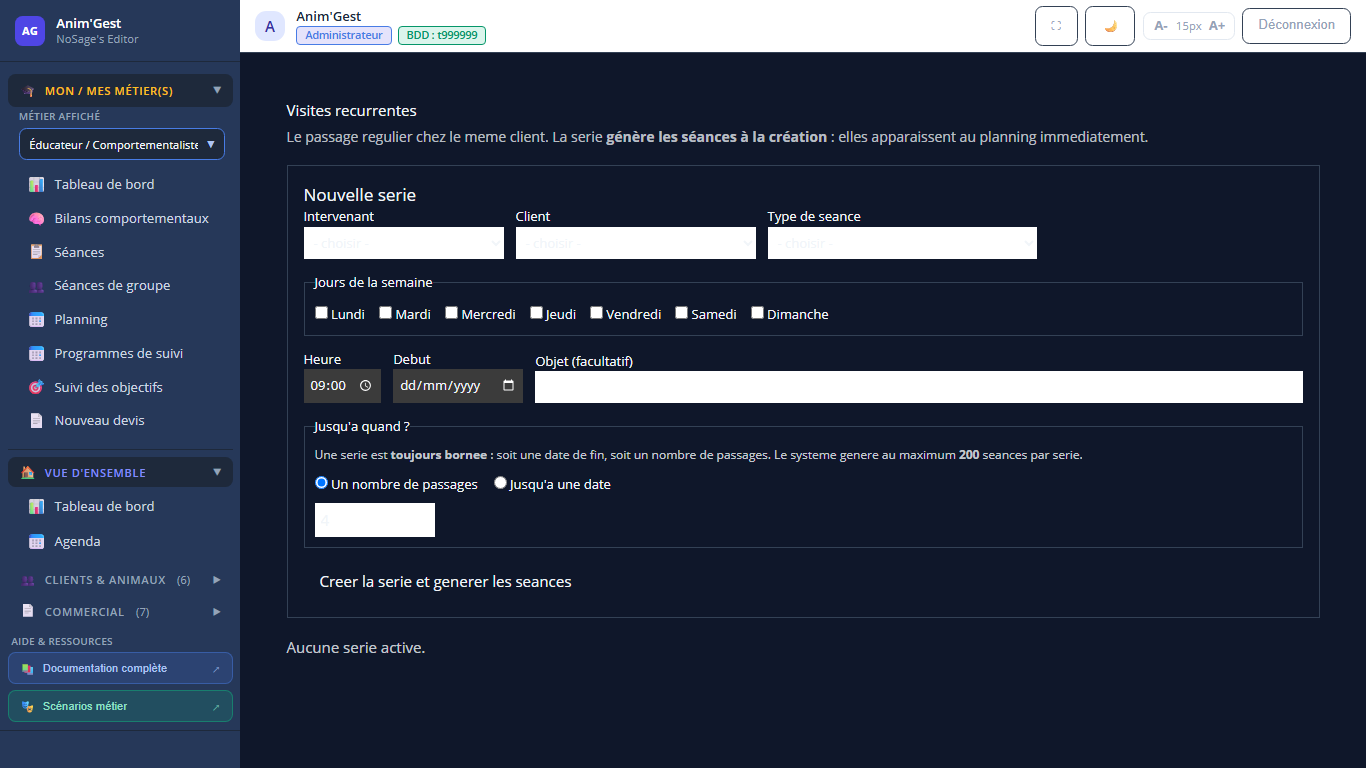Decrease font size with A- button

coord(1160,26)
